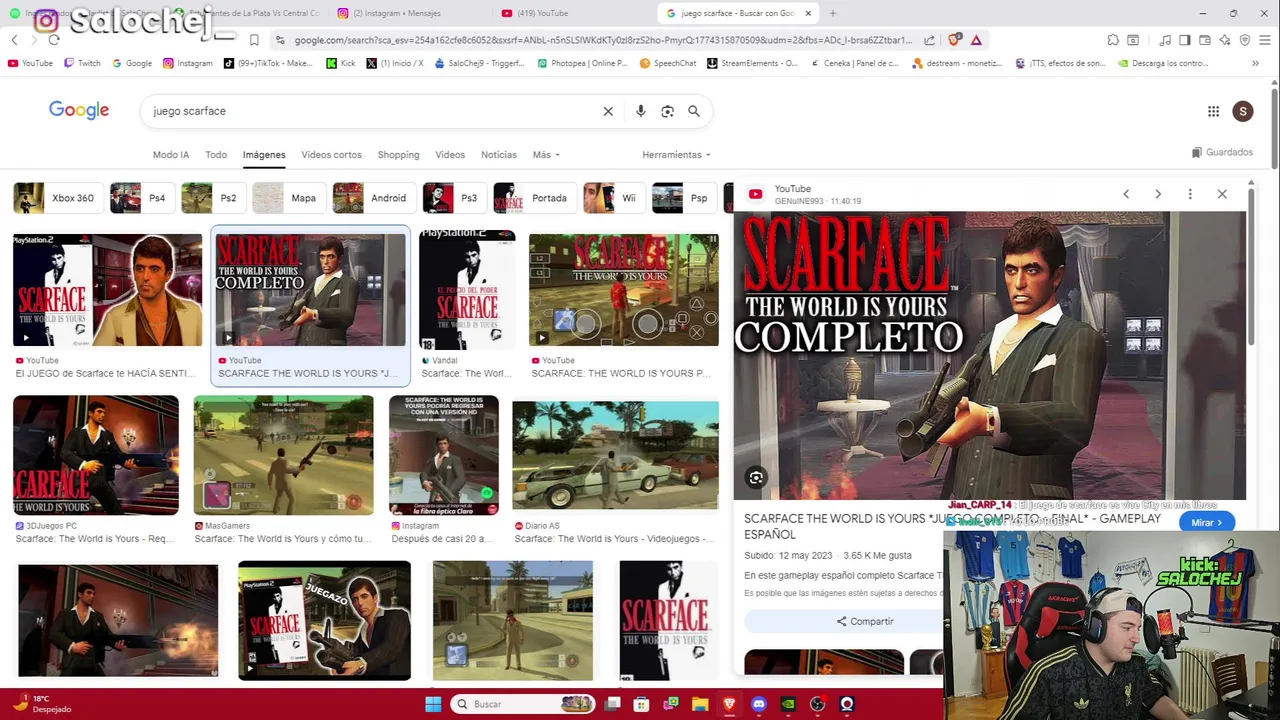1280x720 pixels.
Task: Open Task View from the taskbar
Action: coord(612,704)
